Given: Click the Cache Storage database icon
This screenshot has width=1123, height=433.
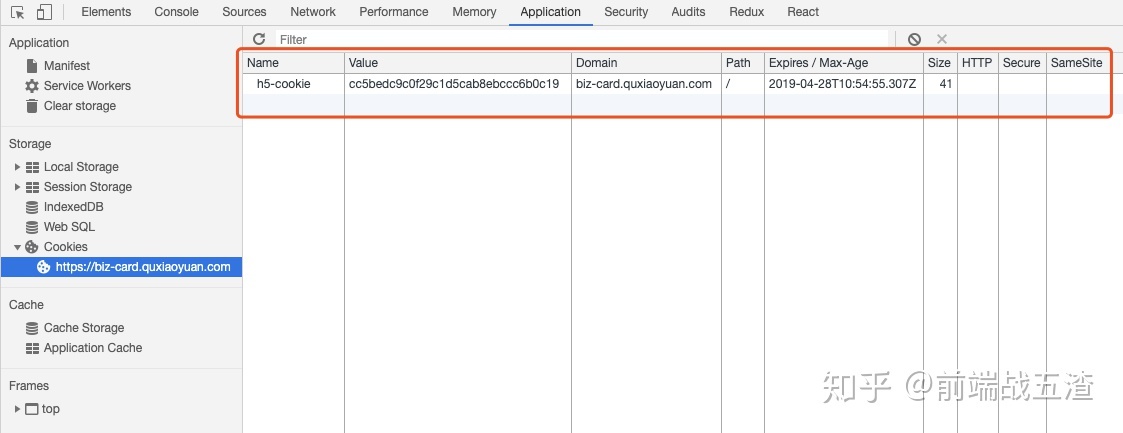Looking at the screenshot, I should 32,328.
